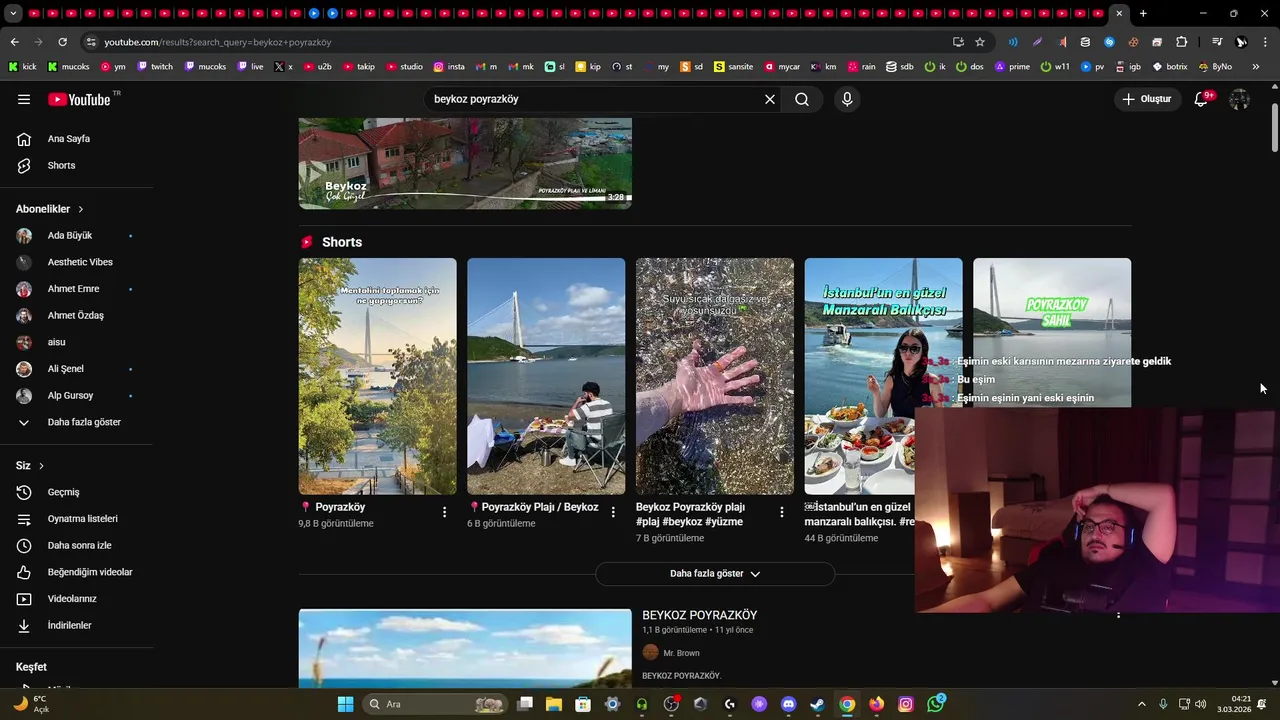Start voice search with the microphone

coord(847,99)
